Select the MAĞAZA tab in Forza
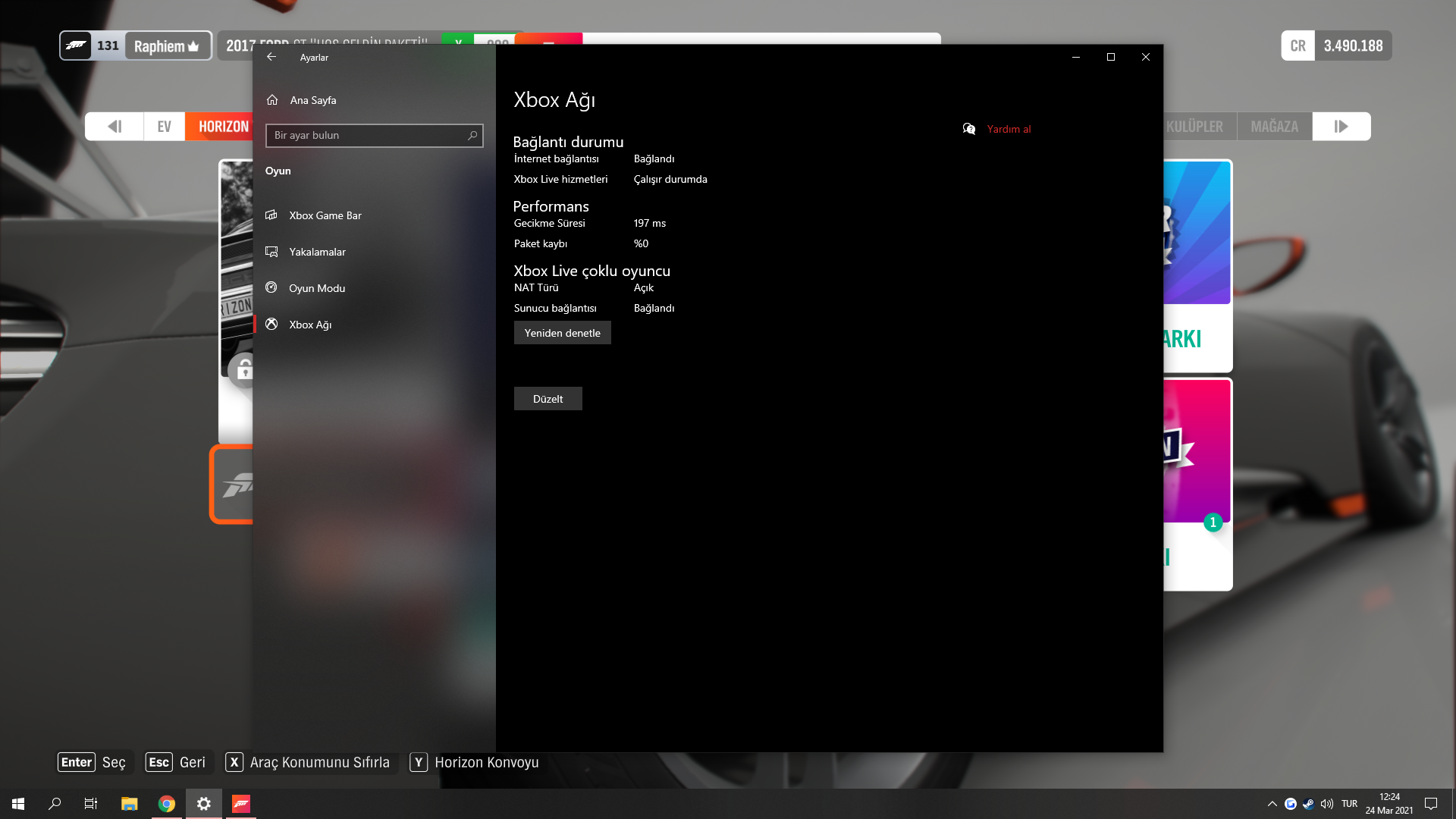 coord(1275,127)
